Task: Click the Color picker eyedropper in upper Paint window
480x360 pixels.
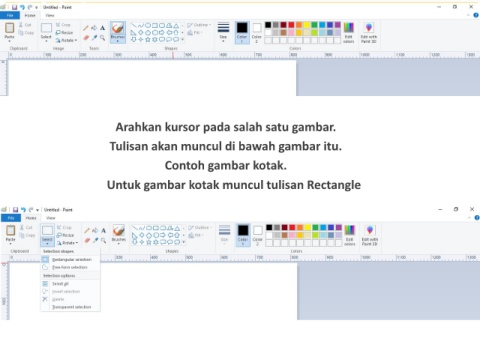Action: [x=94, y=38]
